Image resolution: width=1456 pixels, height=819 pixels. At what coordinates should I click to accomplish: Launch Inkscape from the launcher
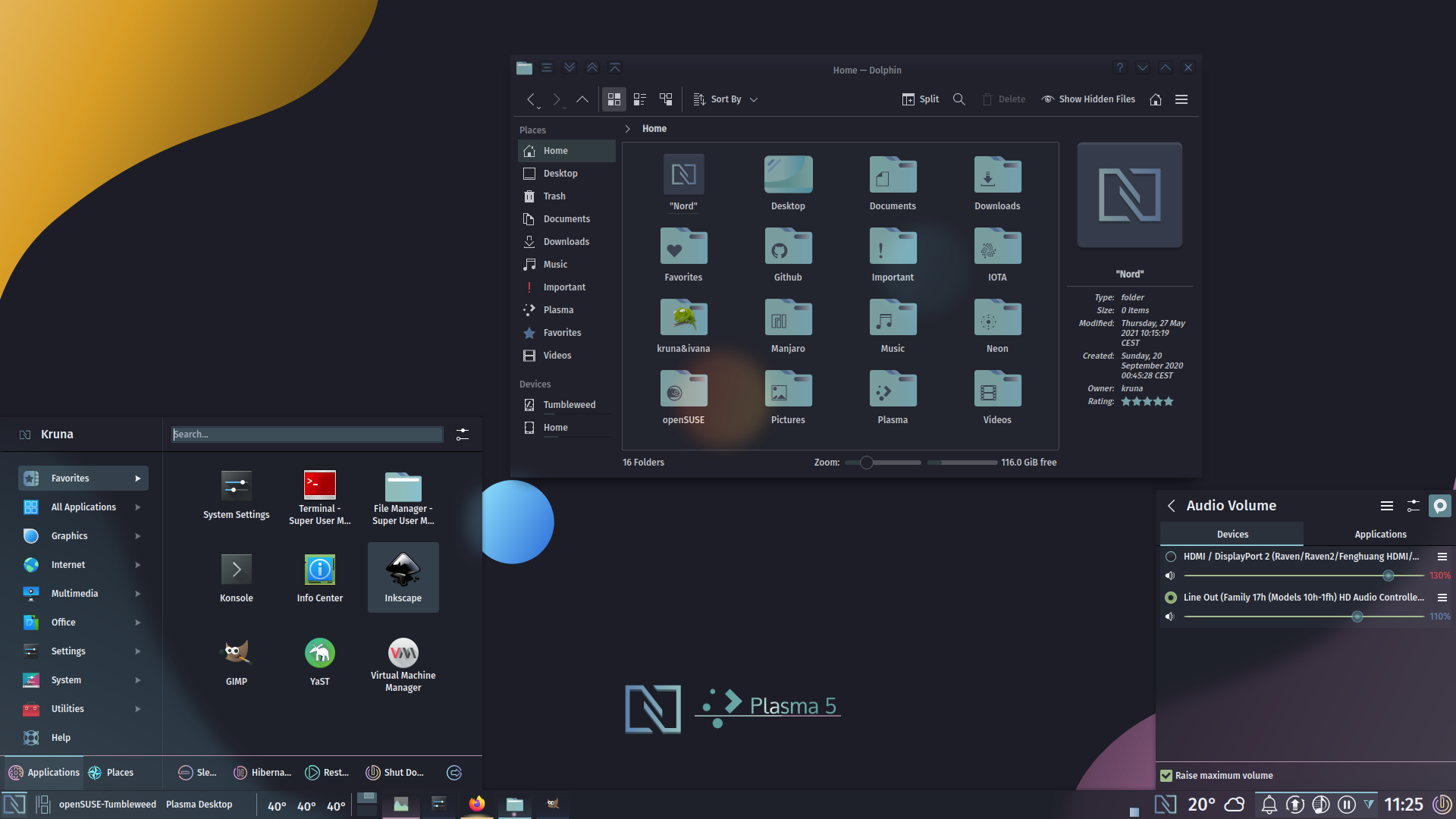coord(403,577)
